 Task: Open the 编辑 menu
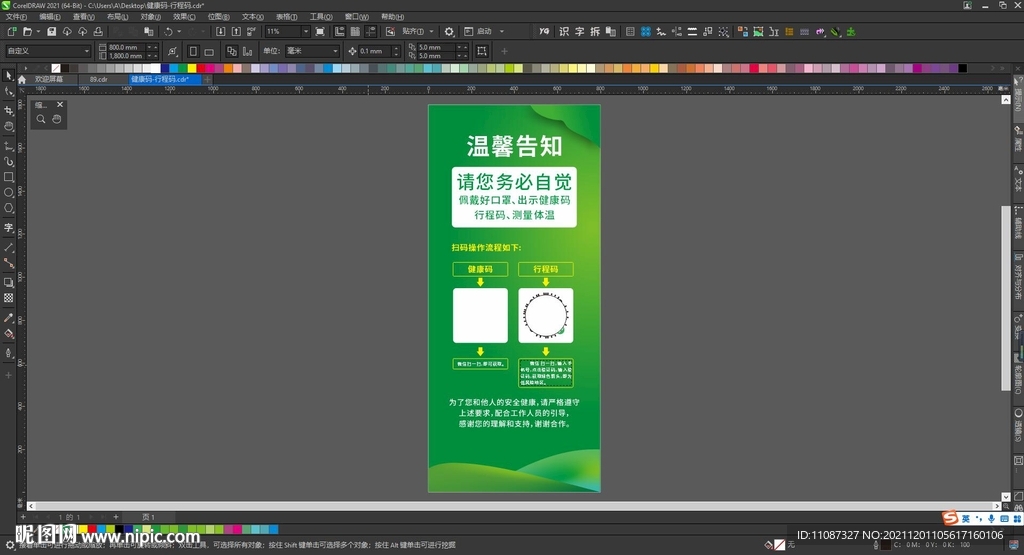(50, 17)
